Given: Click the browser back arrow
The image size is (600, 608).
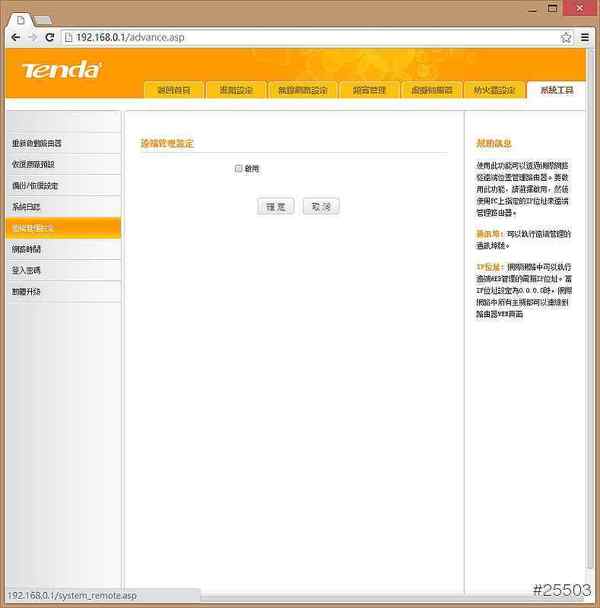Looking at the screenshot, I should point(16,37).
